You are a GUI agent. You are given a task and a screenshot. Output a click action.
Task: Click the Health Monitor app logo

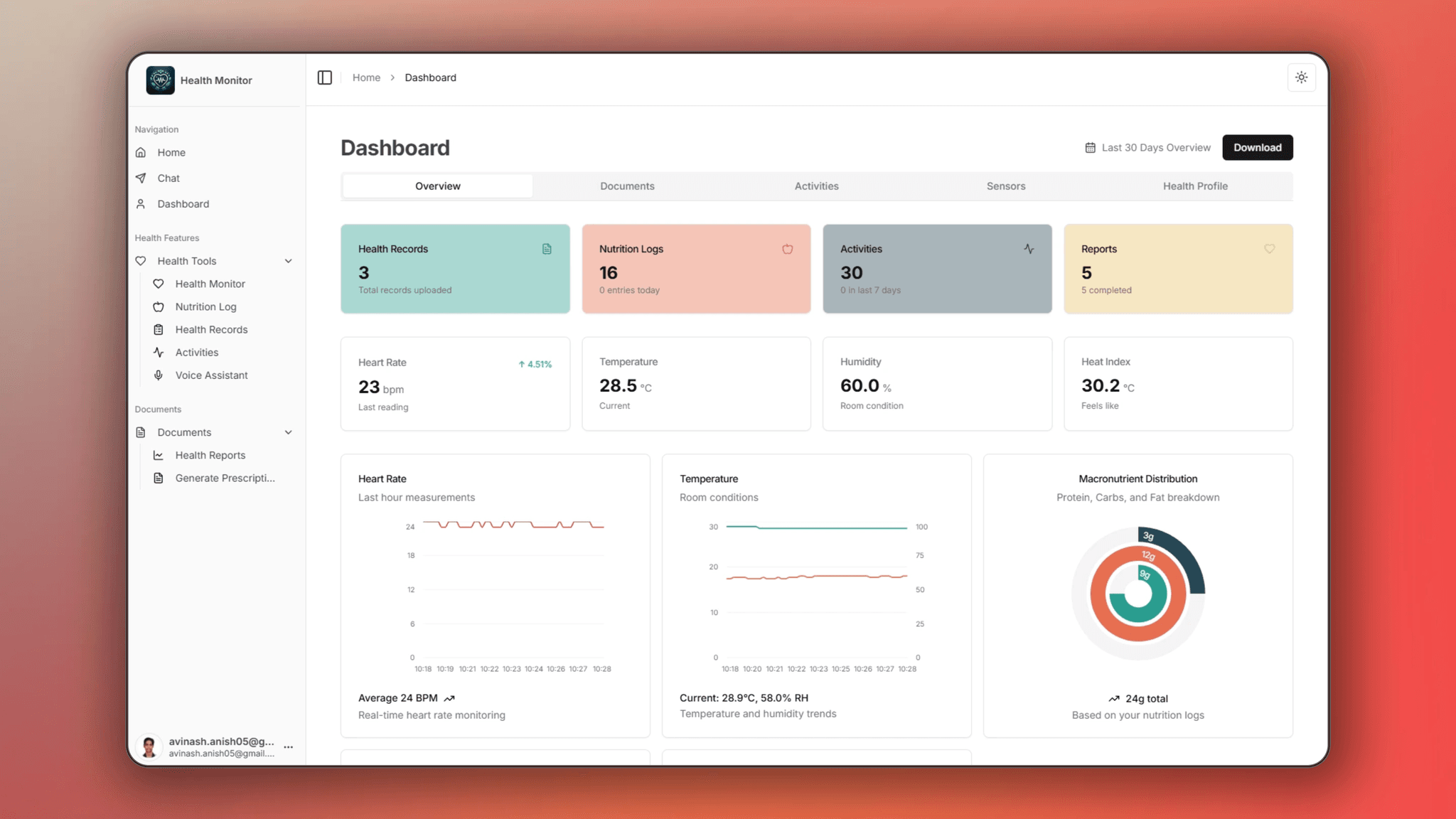click(x=160, y=80)
